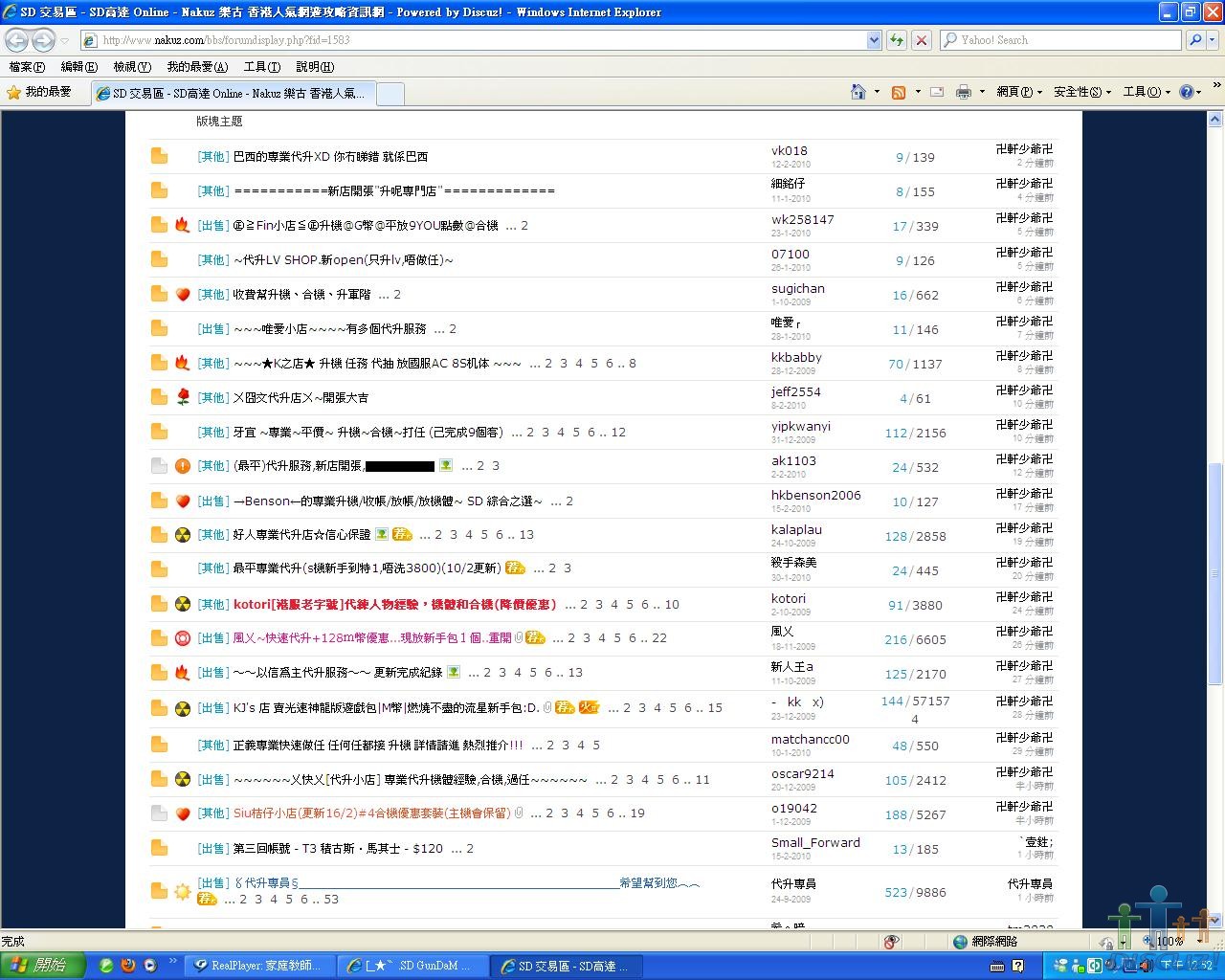The width and height of the screenshot is (1225, 980).
Task: Click the Refresh page icon
Action: pos(897,40)
